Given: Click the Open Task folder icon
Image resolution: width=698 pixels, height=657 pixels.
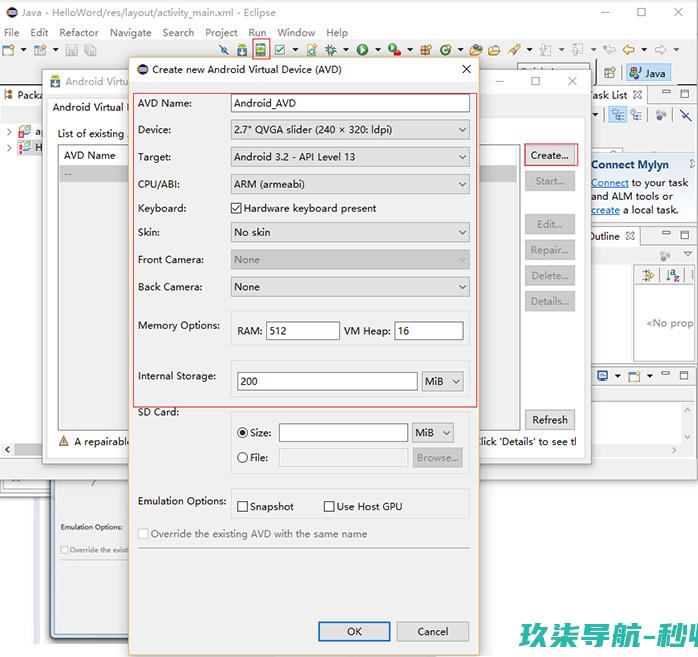Looking at the screenshot, I should [x=494, y=50].
